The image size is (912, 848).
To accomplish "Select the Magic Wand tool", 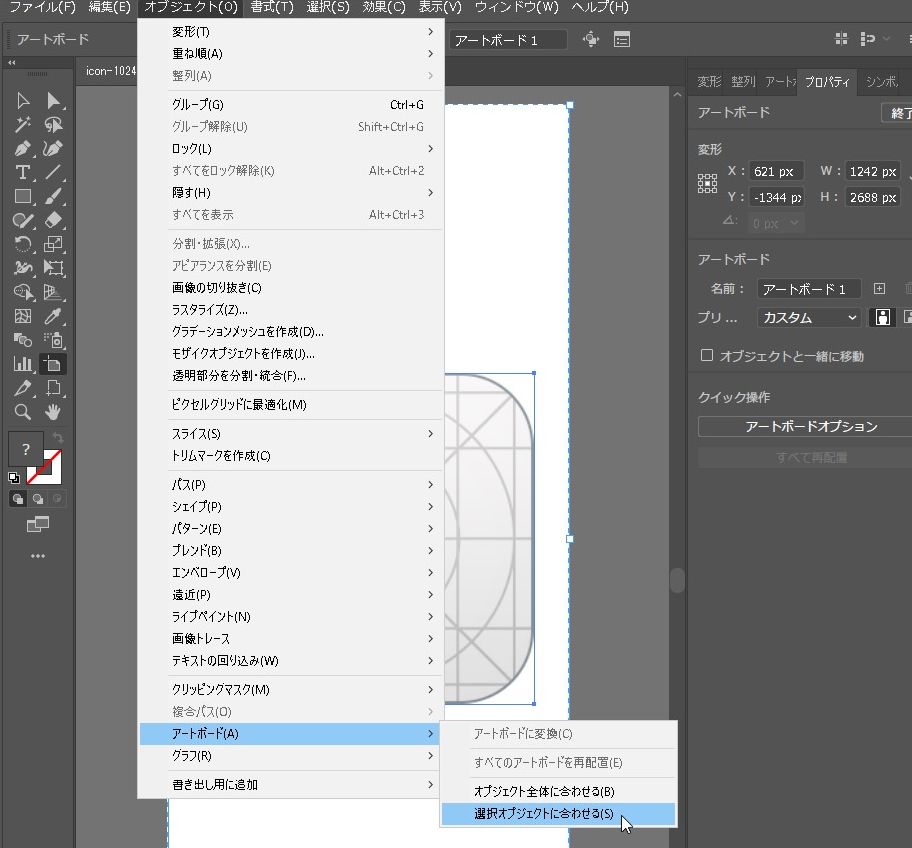I will pyautogui.click(x=23, y=124).
